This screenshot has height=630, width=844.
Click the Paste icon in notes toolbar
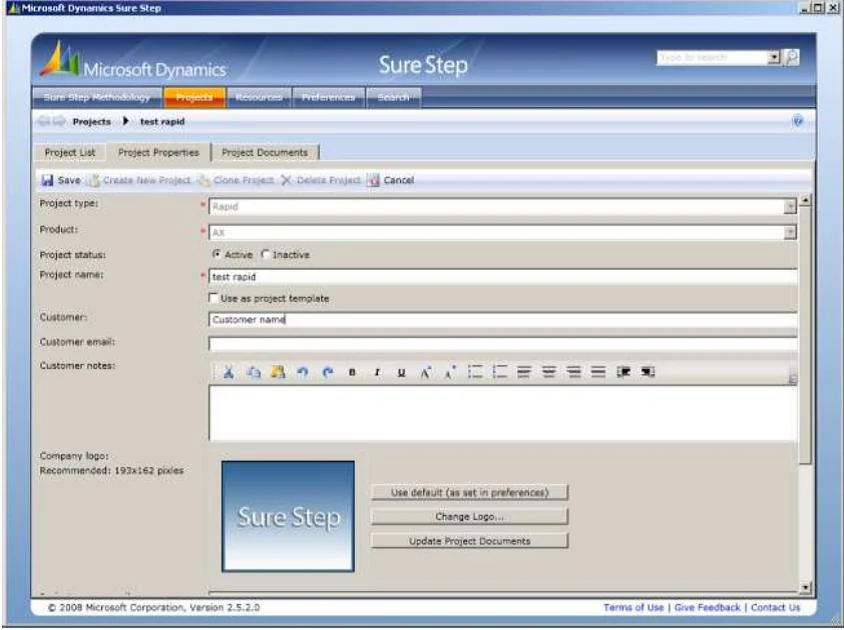point(278,372)
